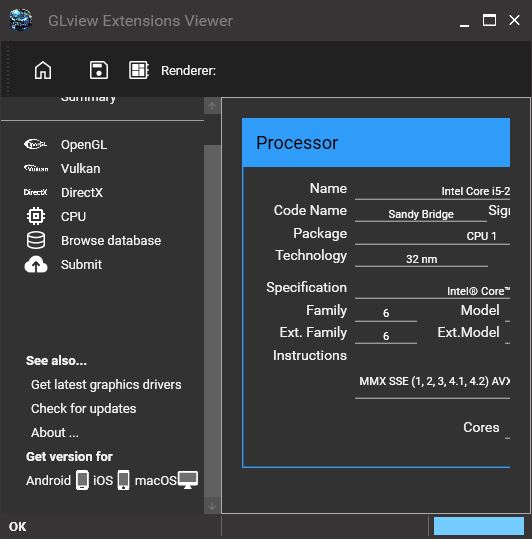The width and height of the screenshot is (532, 539).
Task: Click the CPU chip icon
Action: tap(36, 216)
